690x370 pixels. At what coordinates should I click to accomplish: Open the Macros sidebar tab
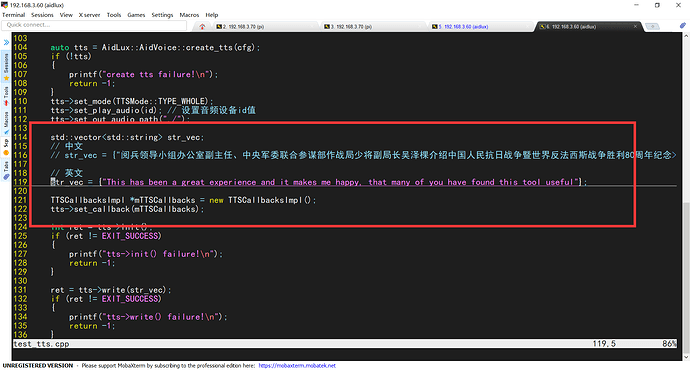(x=6, y=123)
